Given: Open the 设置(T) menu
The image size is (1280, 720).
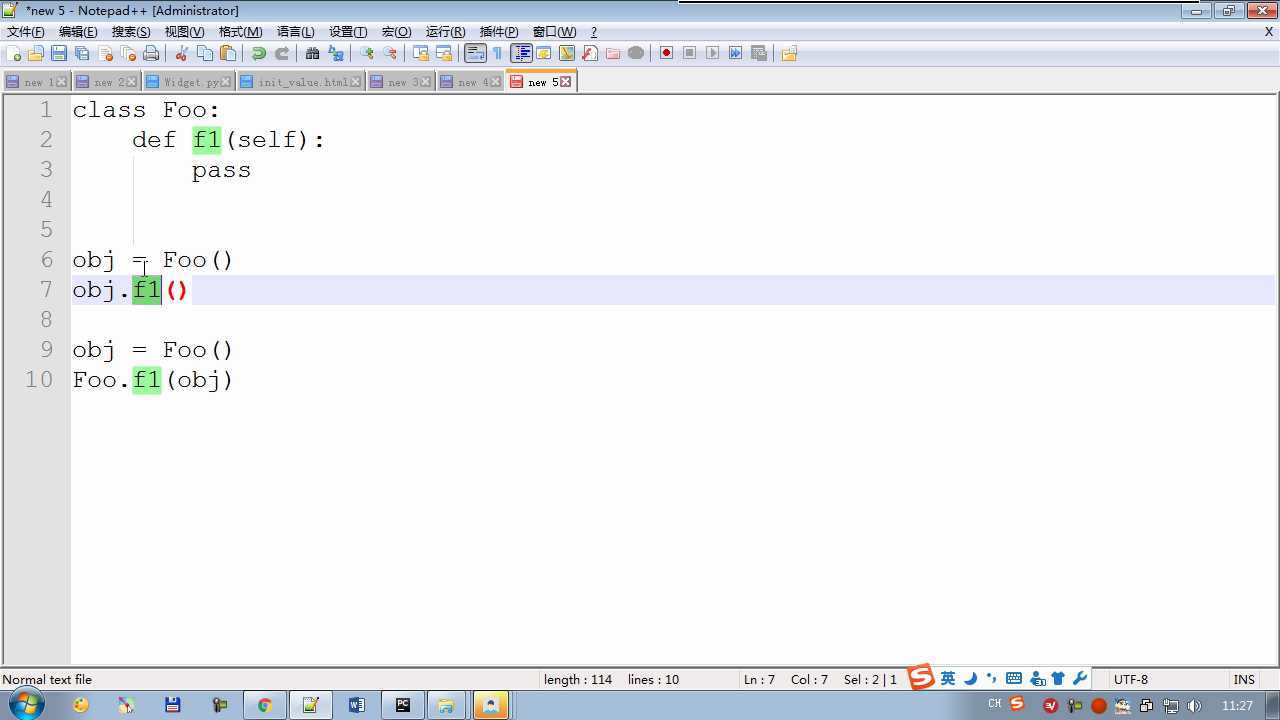Looking at the screenshot, I should click(348, 32).
